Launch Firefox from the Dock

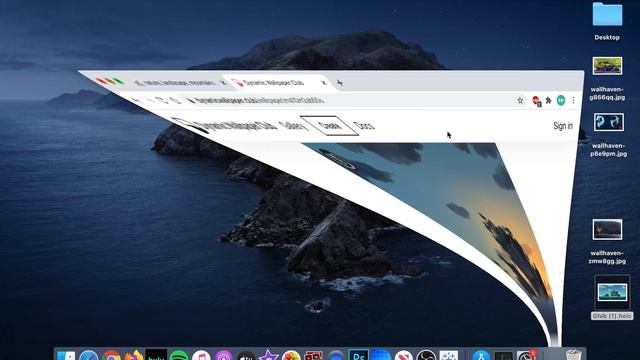pos(134,355)
